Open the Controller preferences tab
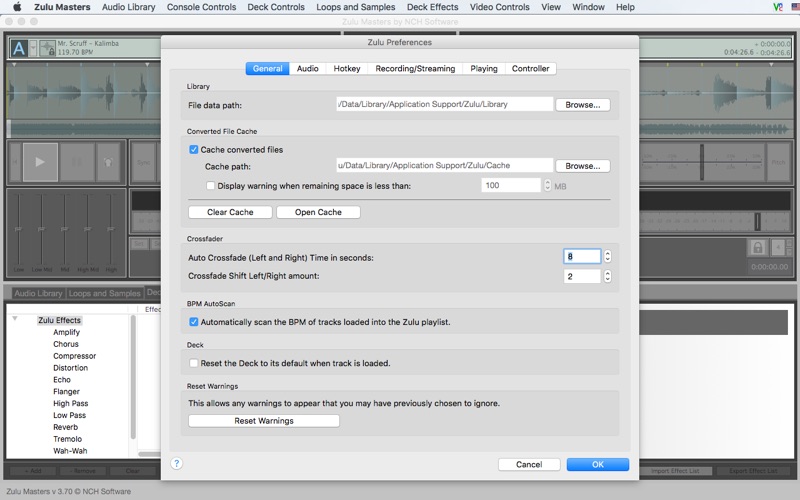The image size is (800, 500). 531,68
